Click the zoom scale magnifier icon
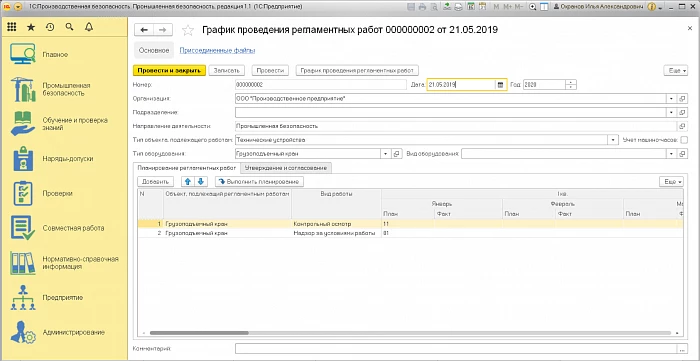The width and height of the screenshot is (700, 361). (x=532, y=7)
